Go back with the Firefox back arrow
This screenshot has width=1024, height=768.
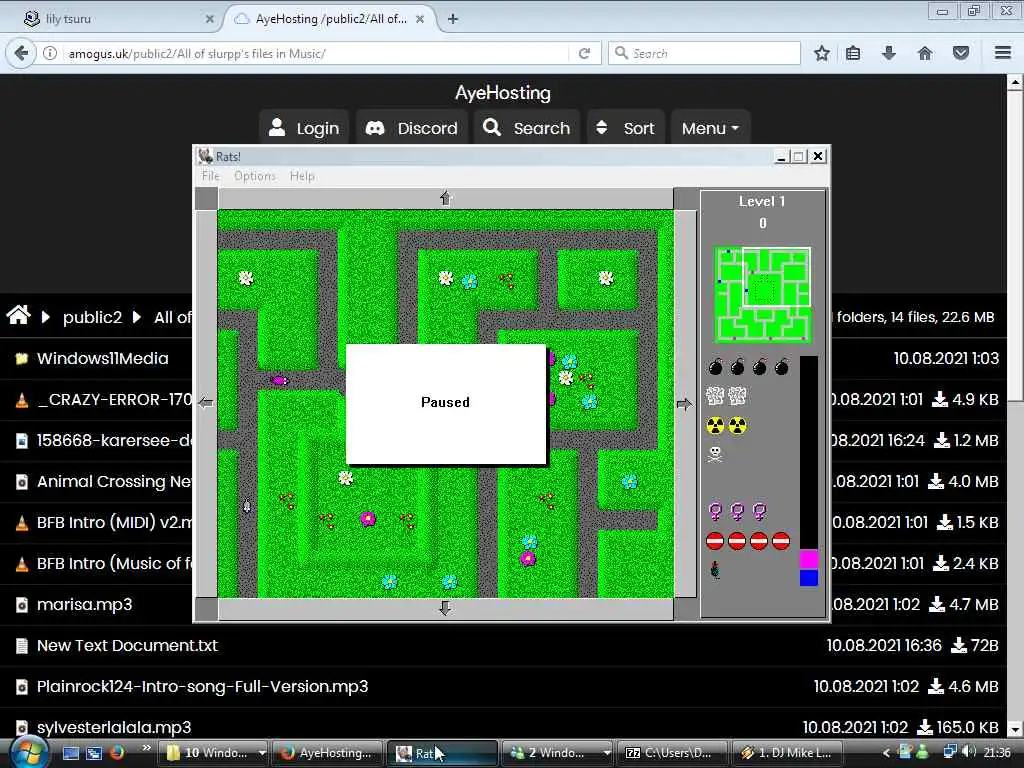[x=21, y=53]
